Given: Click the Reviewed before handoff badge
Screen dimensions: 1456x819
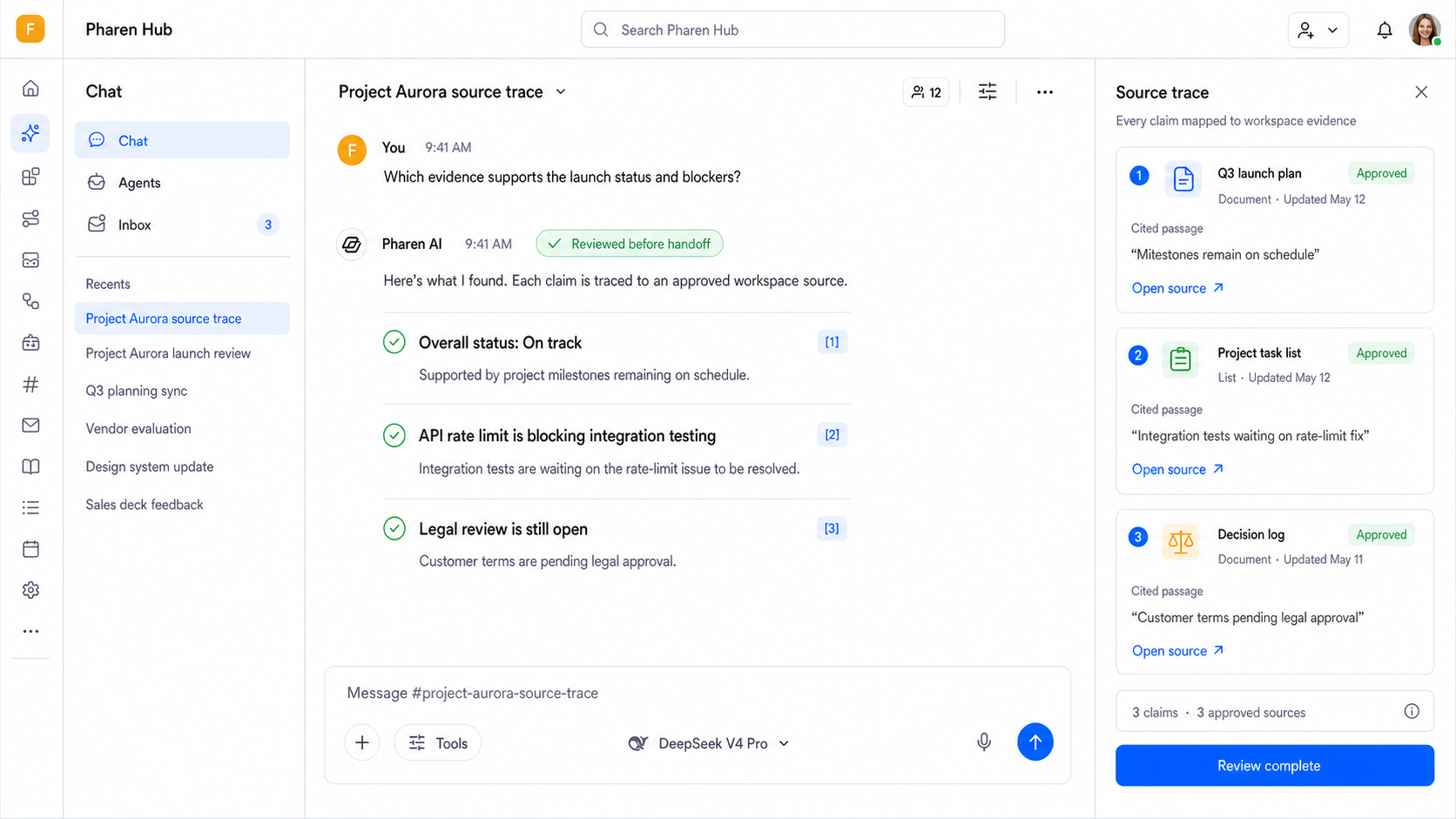Looking at the screenshot, I should (x=630, y=244).
